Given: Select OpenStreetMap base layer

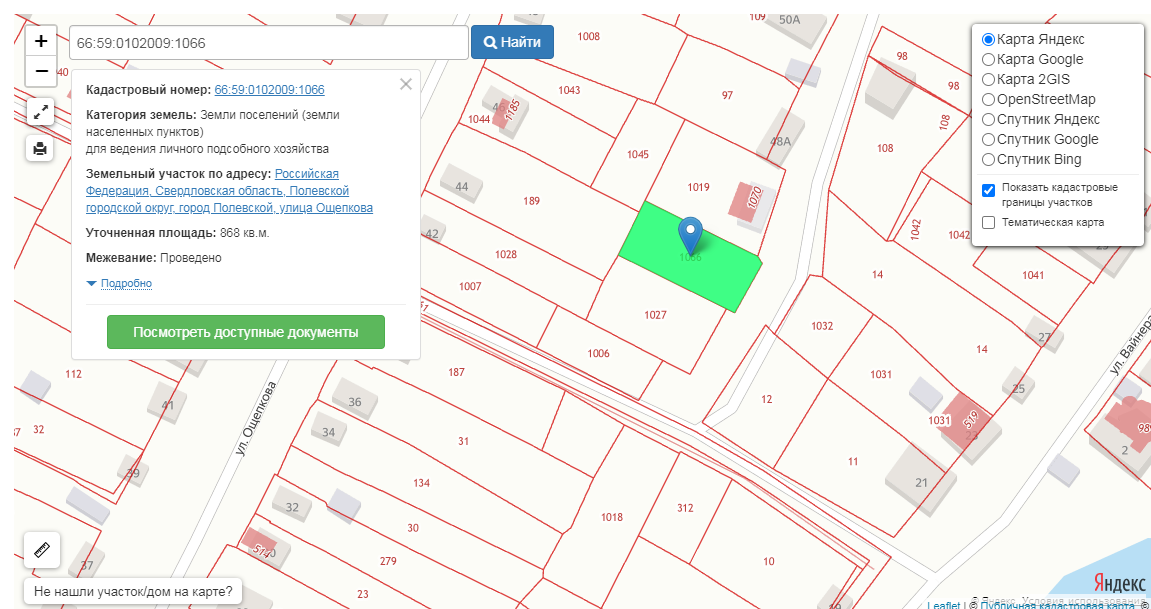Looking at the screenshot, I should click(989, 99).
